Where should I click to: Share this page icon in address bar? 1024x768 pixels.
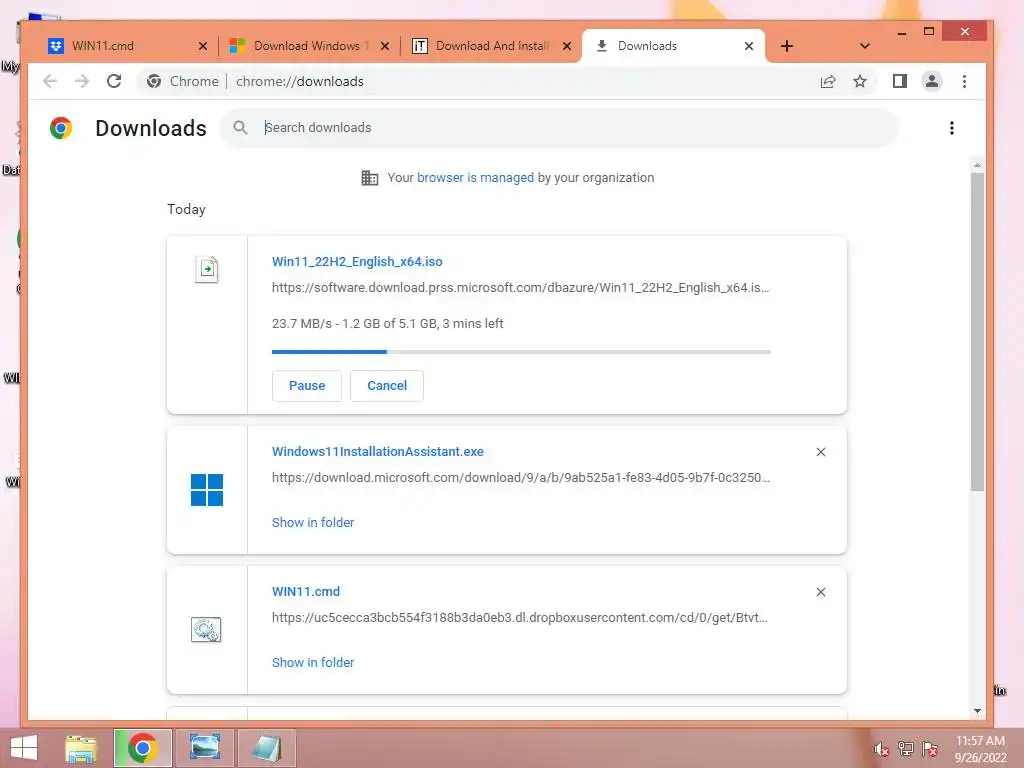[x=827, y=82]
